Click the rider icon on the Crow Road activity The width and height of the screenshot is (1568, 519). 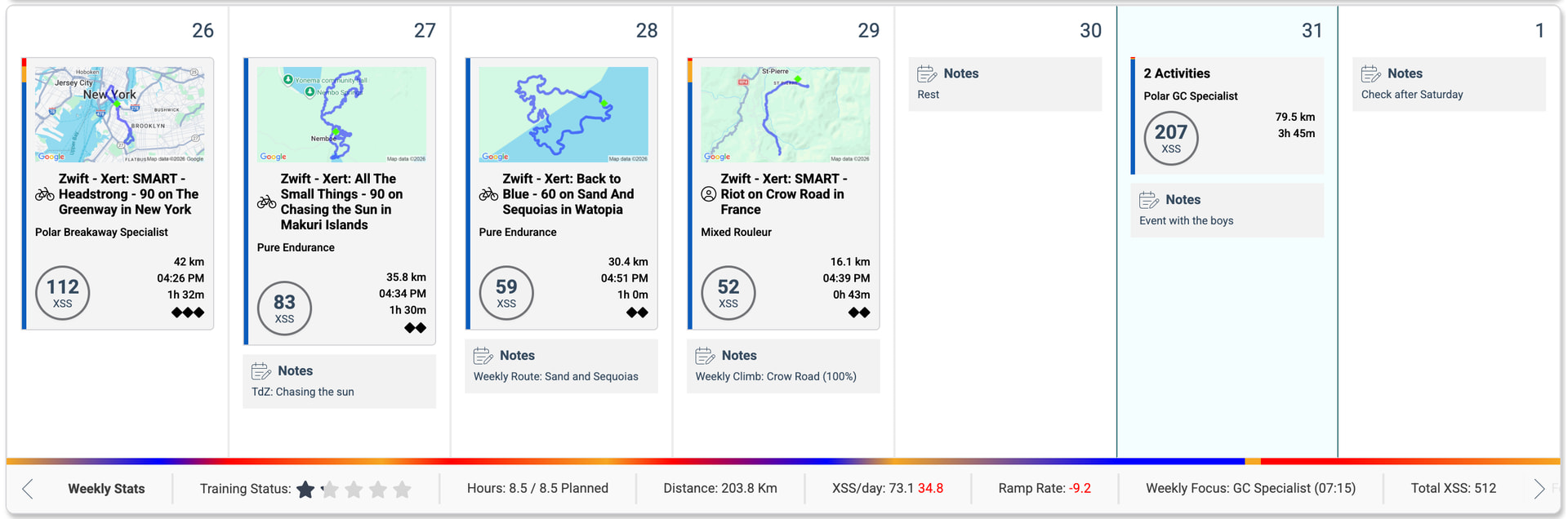[x=709, y=194]
